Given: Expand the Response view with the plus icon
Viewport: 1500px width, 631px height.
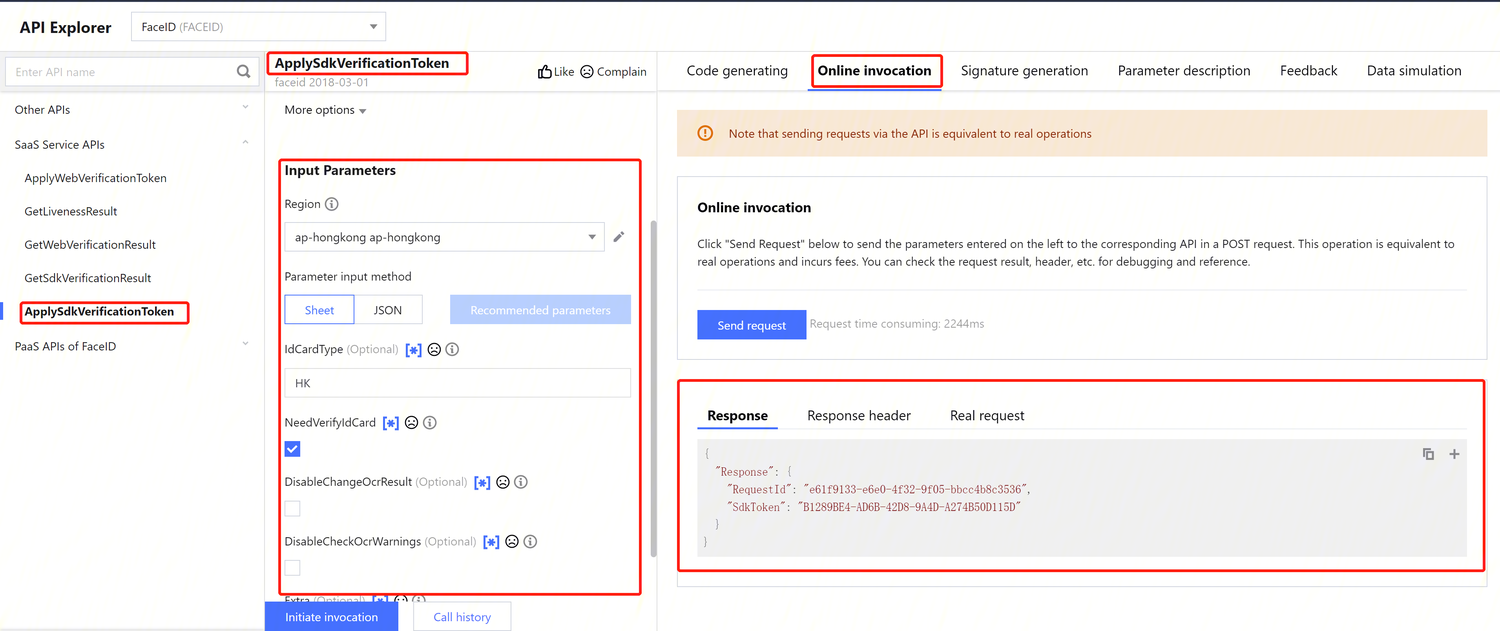Looking at the screenshot, I should 1454,453.
